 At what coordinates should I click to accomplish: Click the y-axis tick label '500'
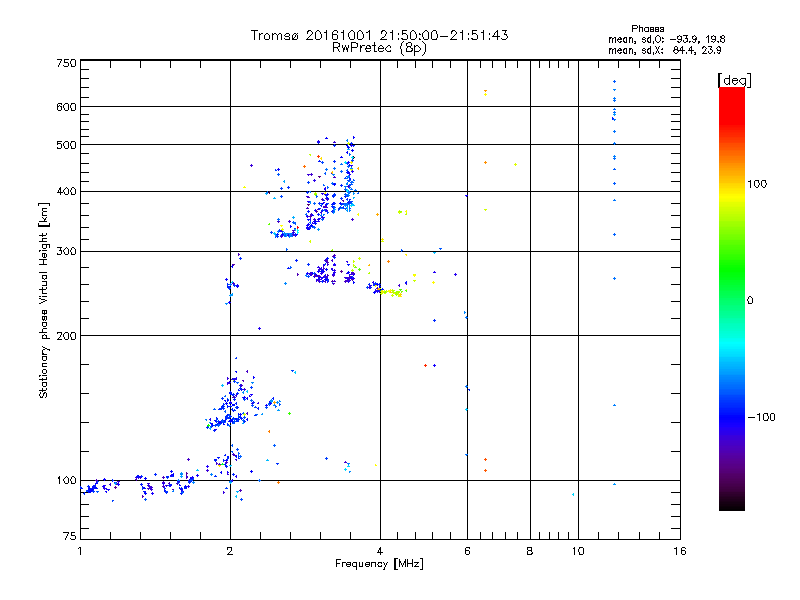[66, 145]
